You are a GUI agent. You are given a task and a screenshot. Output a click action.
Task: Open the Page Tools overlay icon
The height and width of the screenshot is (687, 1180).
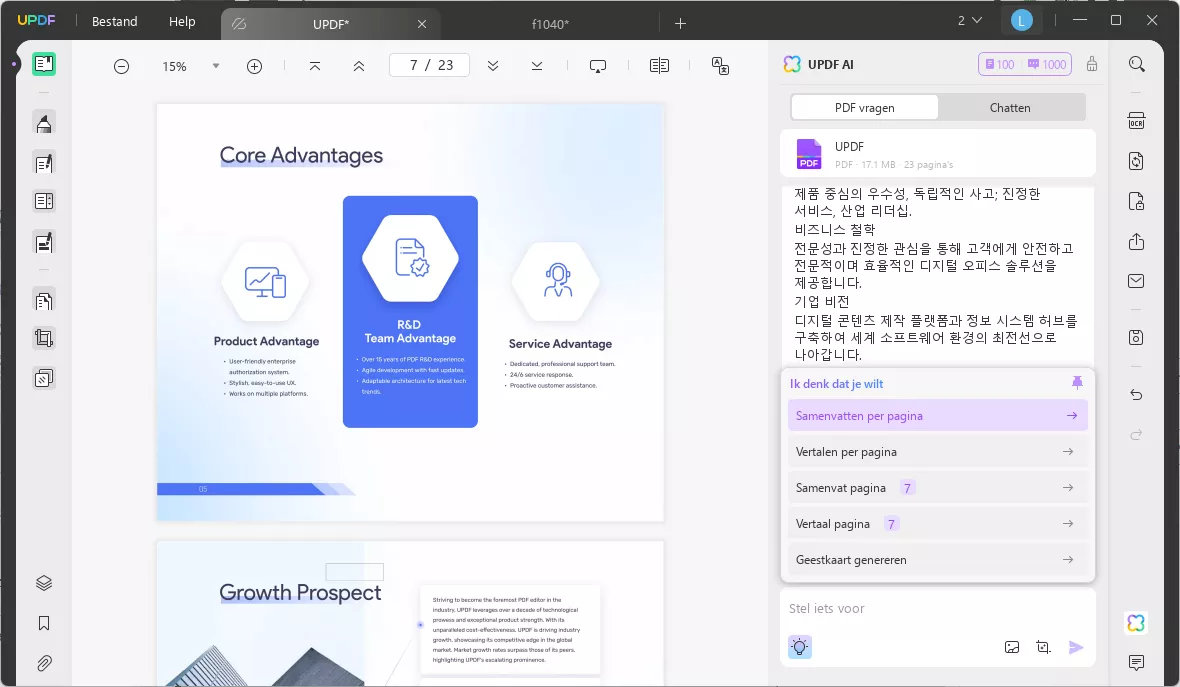tap(44, 378)
